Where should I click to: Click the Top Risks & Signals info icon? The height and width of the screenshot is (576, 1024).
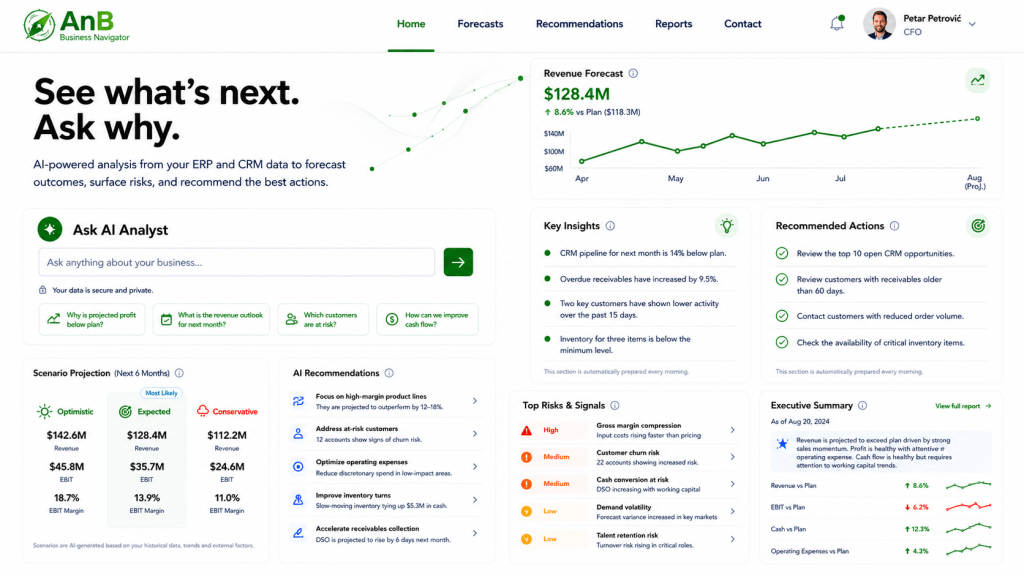tap(615, 406)
